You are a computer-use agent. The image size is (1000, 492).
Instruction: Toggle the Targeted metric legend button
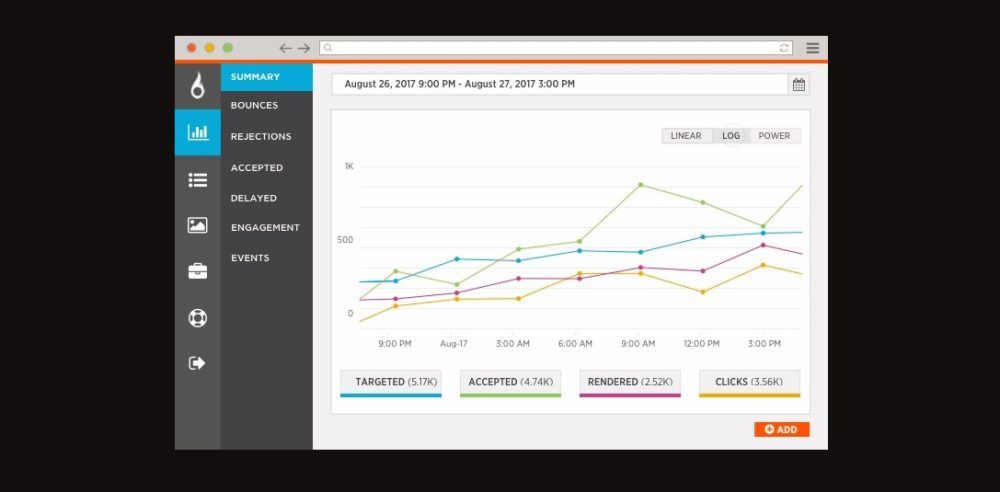pyautogui.click(x=391, y=382)
